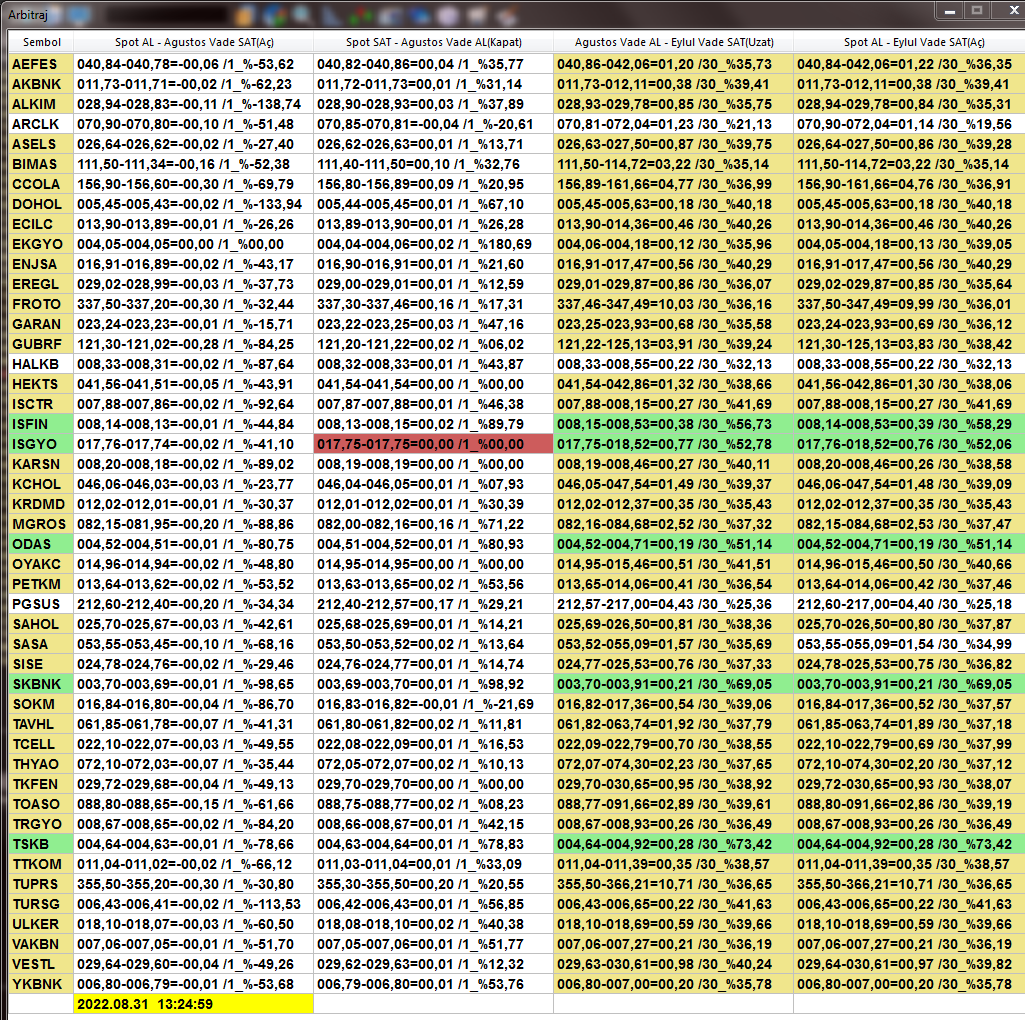Image resolution: width=1025 pixels, height=1020 pixels.
Task: Select the BIMAS symbol cell
Action: coord(41,164)
